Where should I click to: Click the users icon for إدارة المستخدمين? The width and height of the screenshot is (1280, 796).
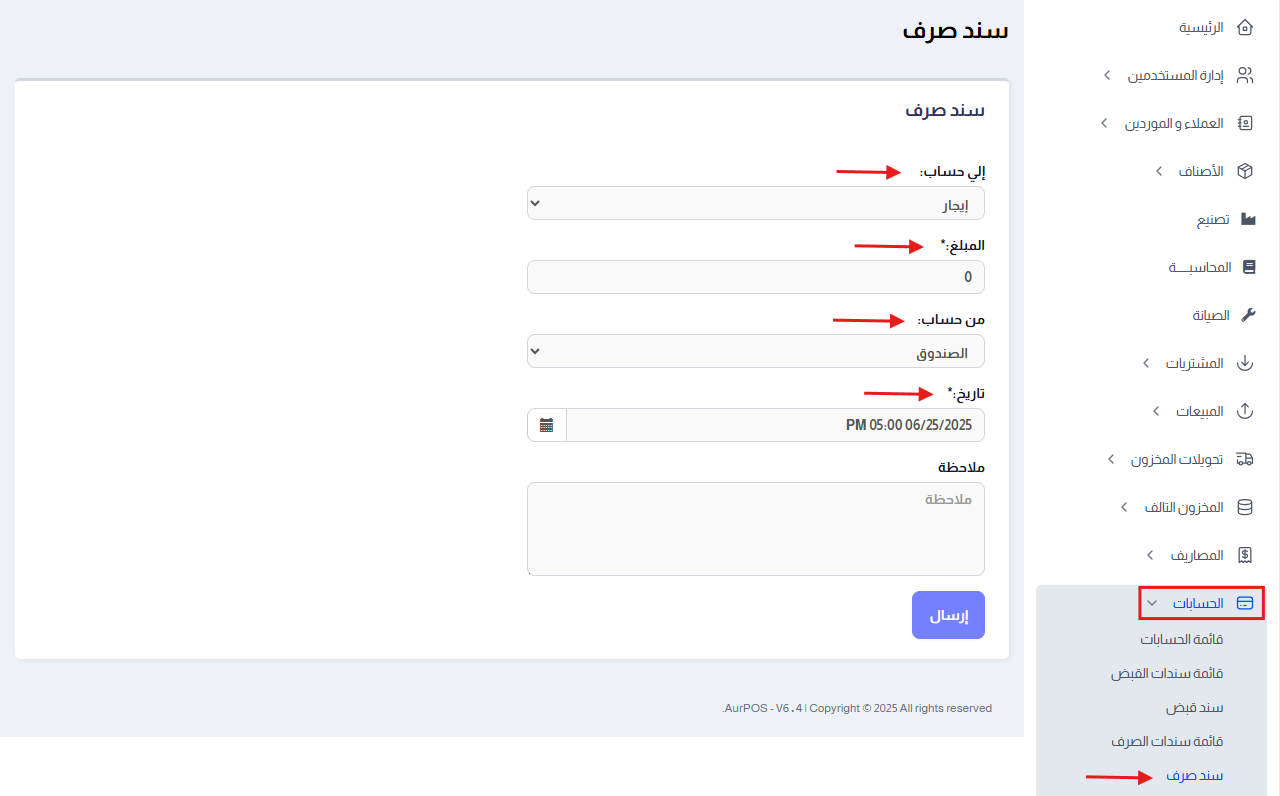[x=1245, y=75]
